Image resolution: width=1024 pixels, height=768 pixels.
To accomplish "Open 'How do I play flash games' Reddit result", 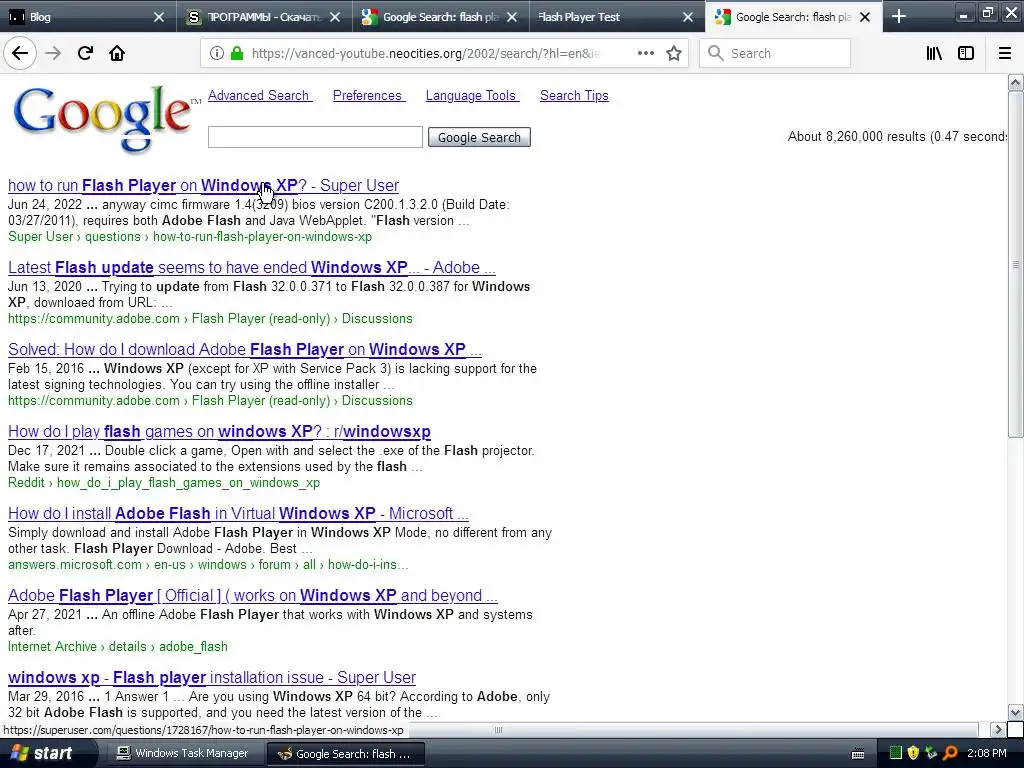I will click(219, 432).
